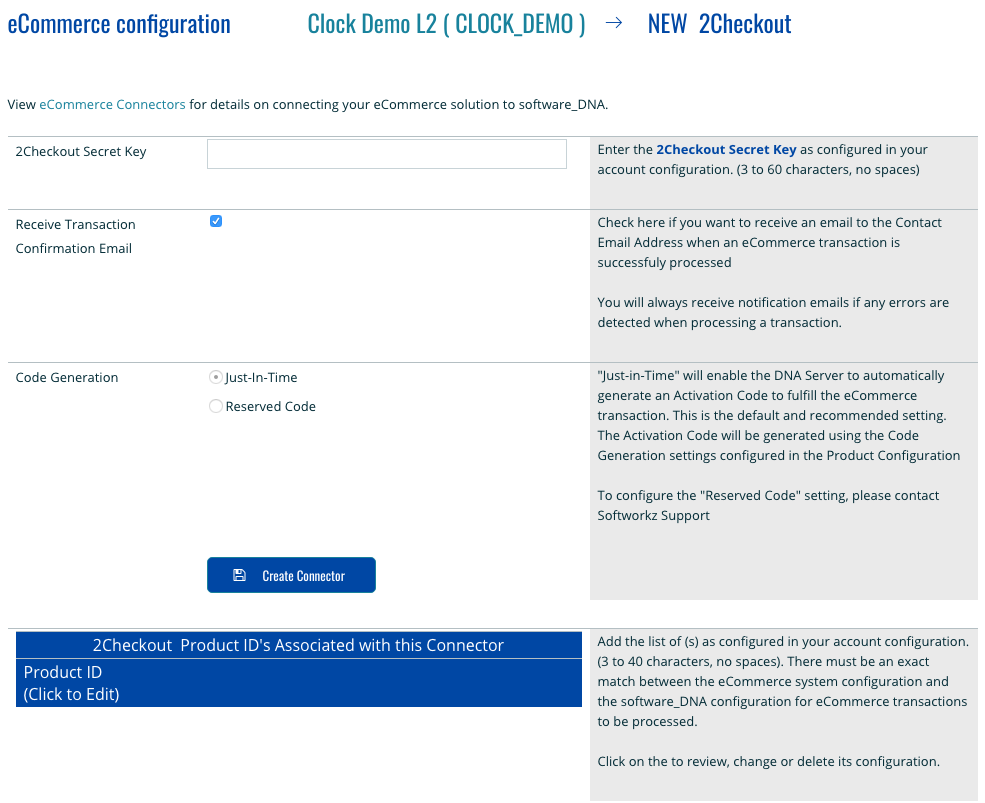Click the Receive Transaction Confirmation Email label
Screen dimensions: 985x803
coord(75,236)
